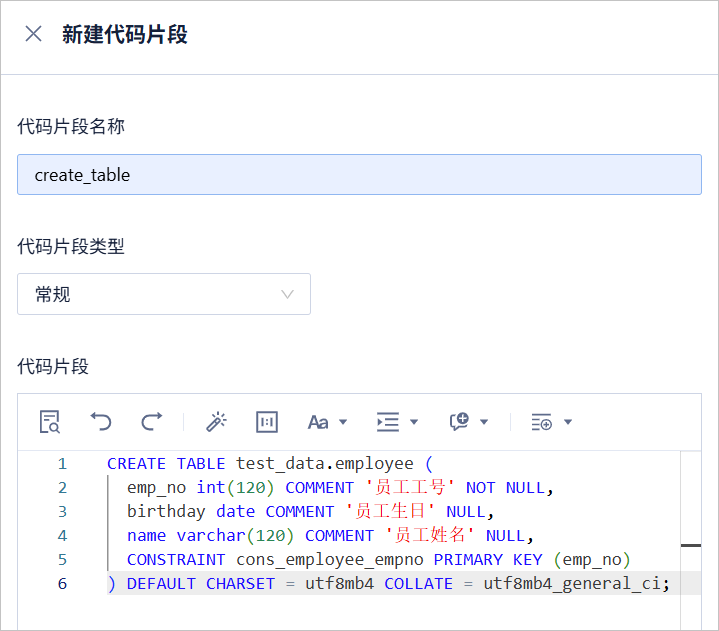Expand the snippet list dropdown arrow
Image resolution: width=719 pixels, height=631 pixels.
568,422
